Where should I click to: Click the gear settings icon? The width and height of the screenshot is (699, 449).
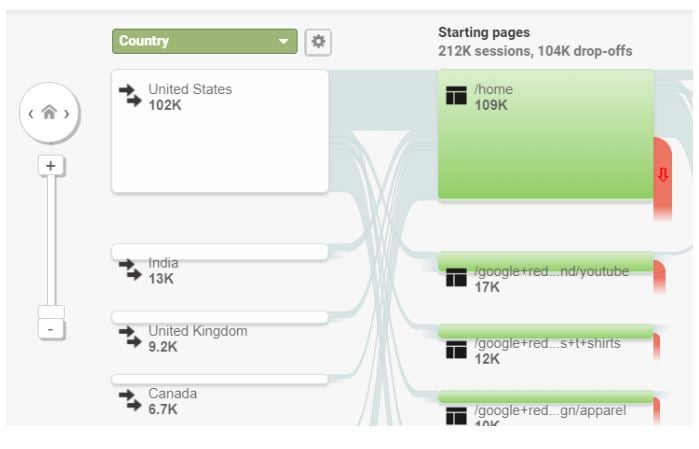pos(318,42)
